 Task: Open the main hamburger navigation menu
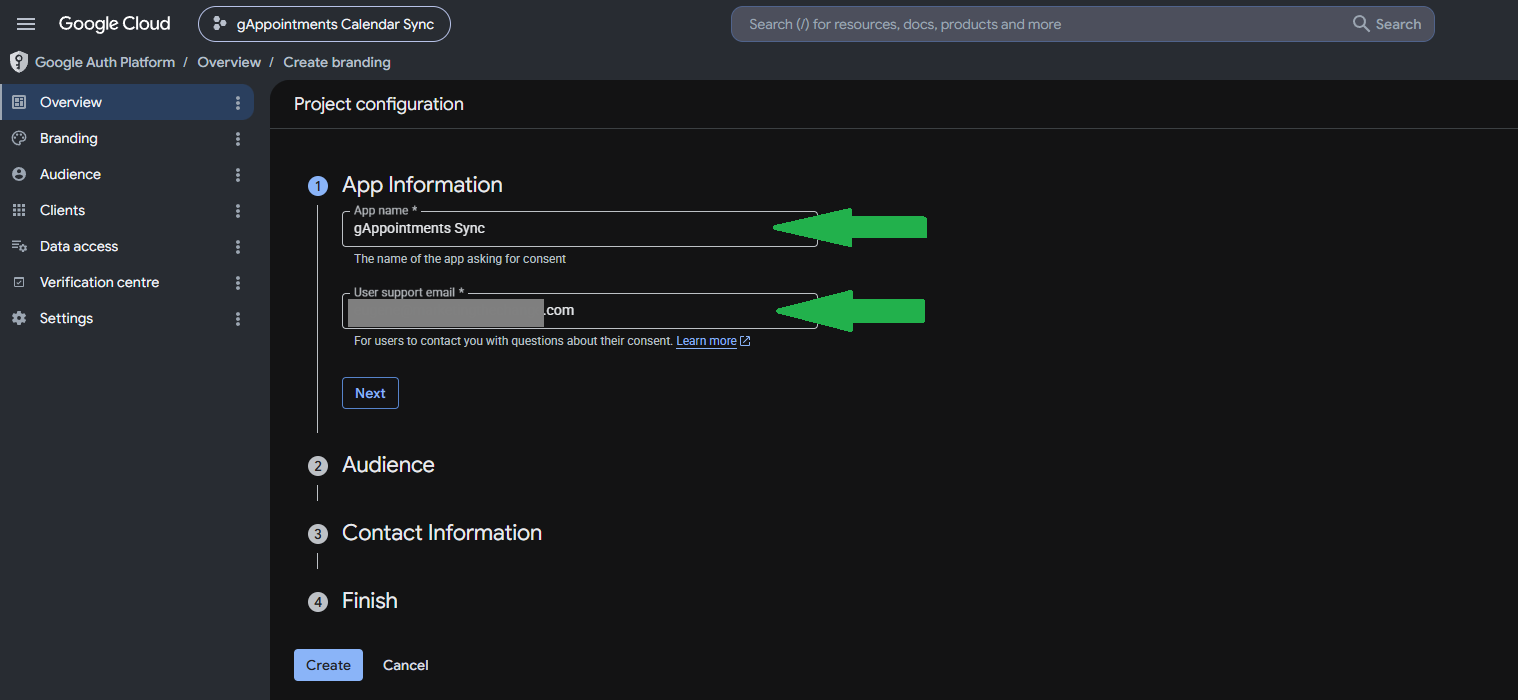26,24
